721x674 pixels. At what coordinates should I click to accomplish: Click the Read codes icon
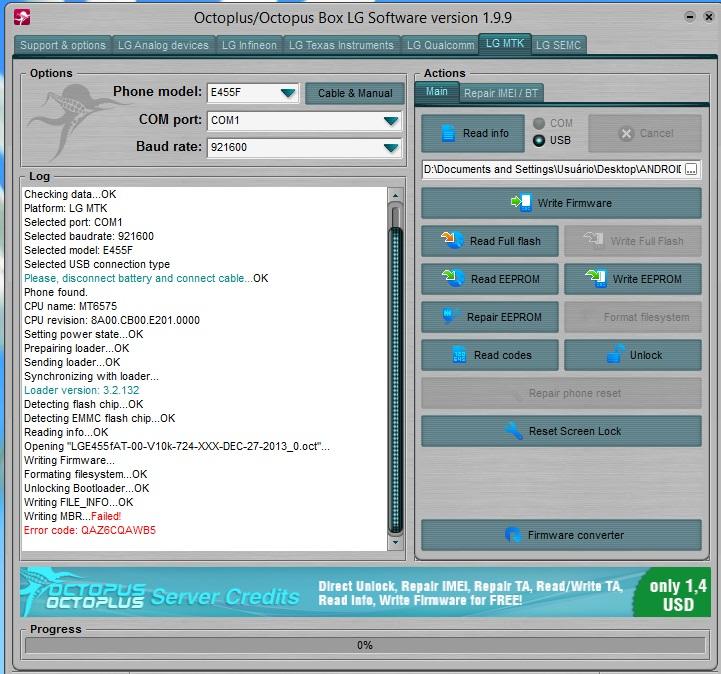pos(459,355)
